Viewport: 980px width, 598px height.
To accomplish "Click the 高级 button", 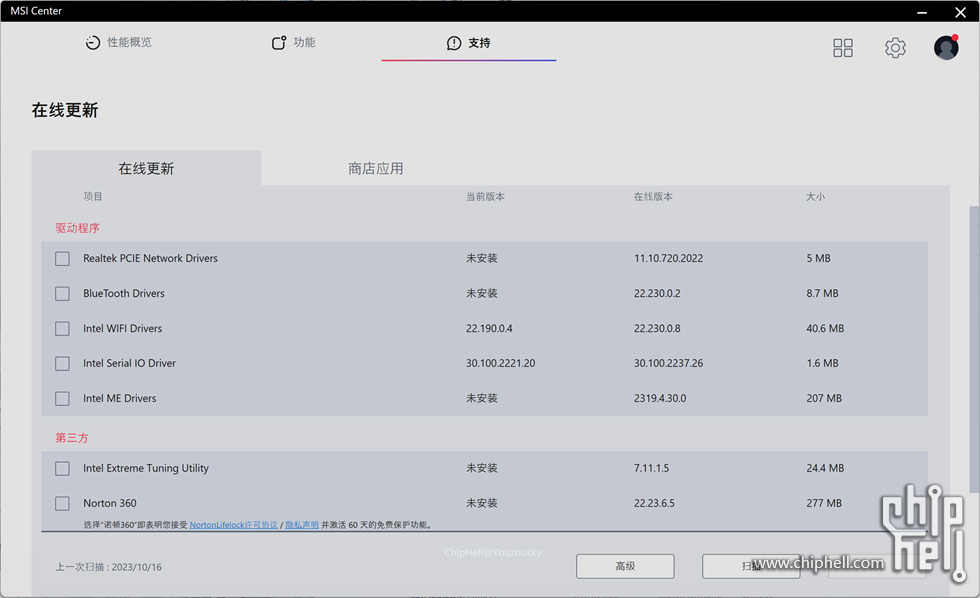I will [x=625, y=566].
